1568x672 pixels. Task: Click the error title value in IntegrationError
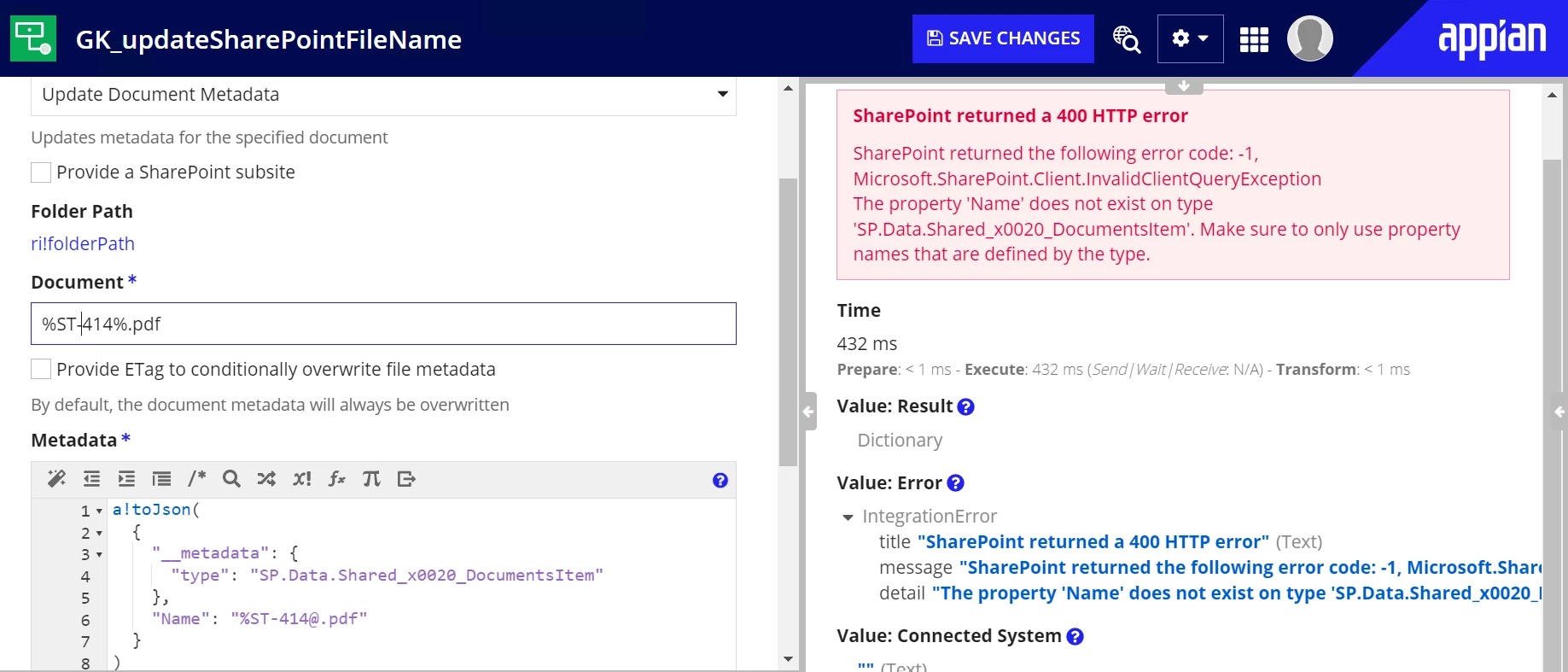coord(1093,542)
